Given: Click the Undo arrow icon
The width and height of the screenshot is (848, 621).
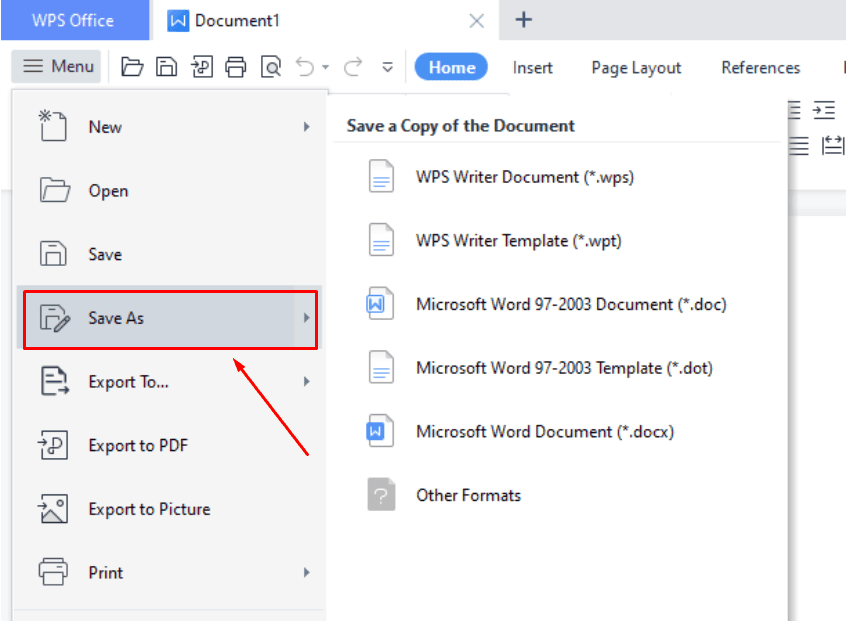Looking at the screenshot, I should coord(305,67).
